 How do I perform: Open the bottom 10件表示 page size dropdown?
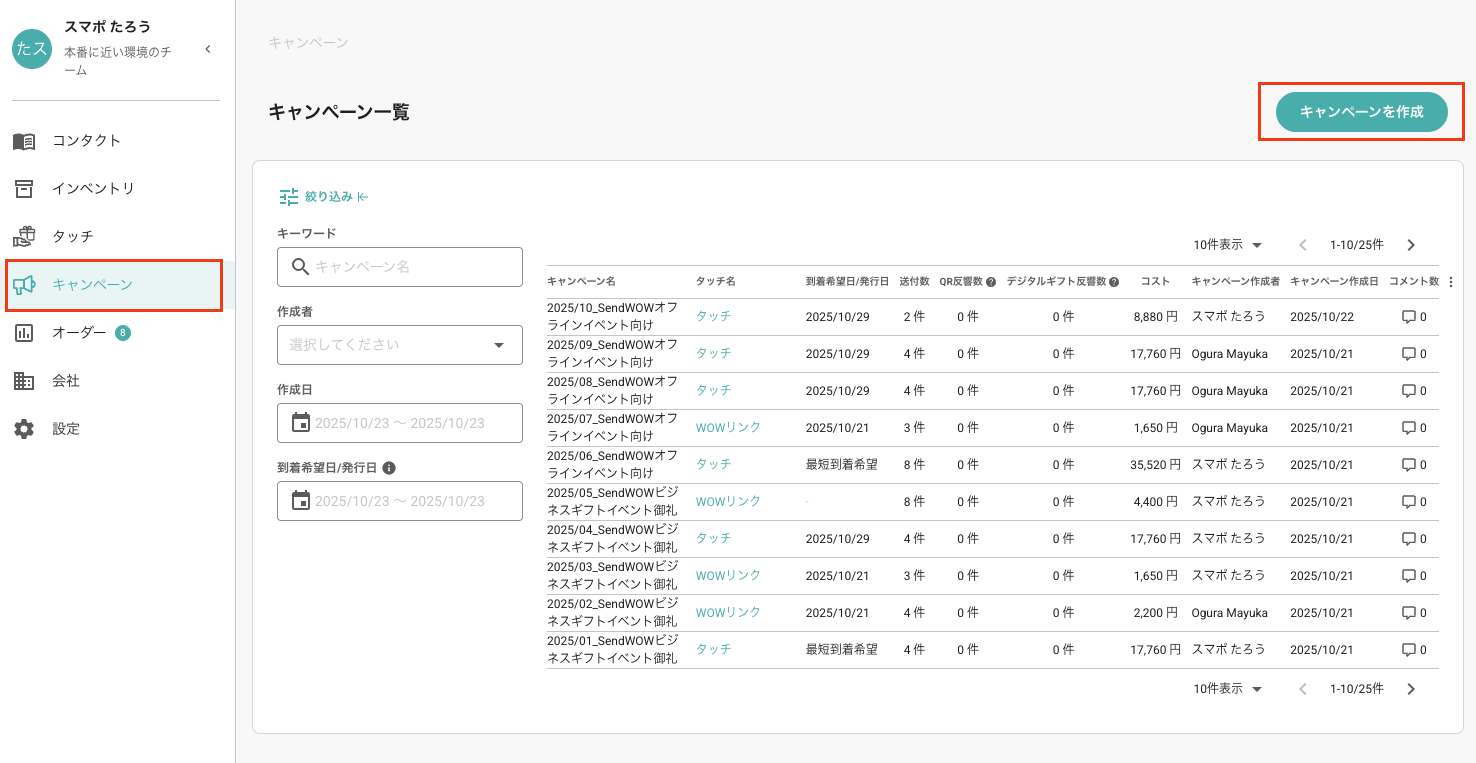pyautogui.click(x=1228, y=689)
